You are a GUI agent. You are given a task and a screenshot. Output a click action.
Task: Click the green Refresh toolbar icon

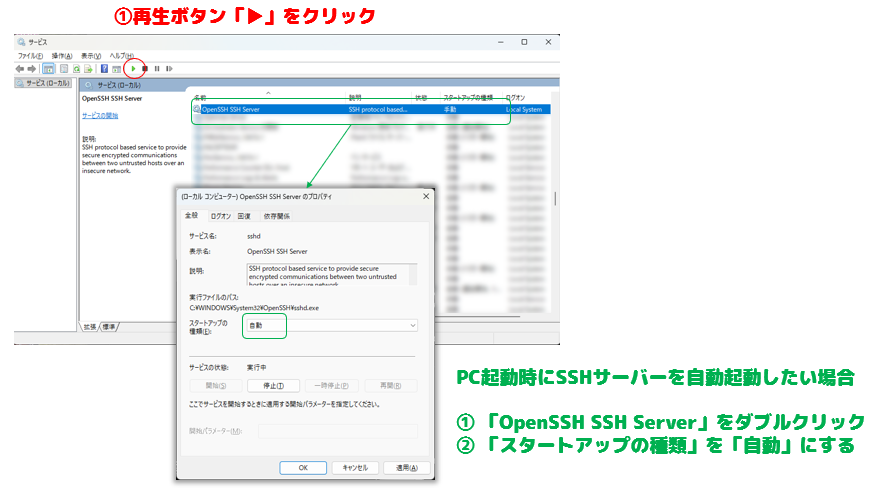point(76,69)
